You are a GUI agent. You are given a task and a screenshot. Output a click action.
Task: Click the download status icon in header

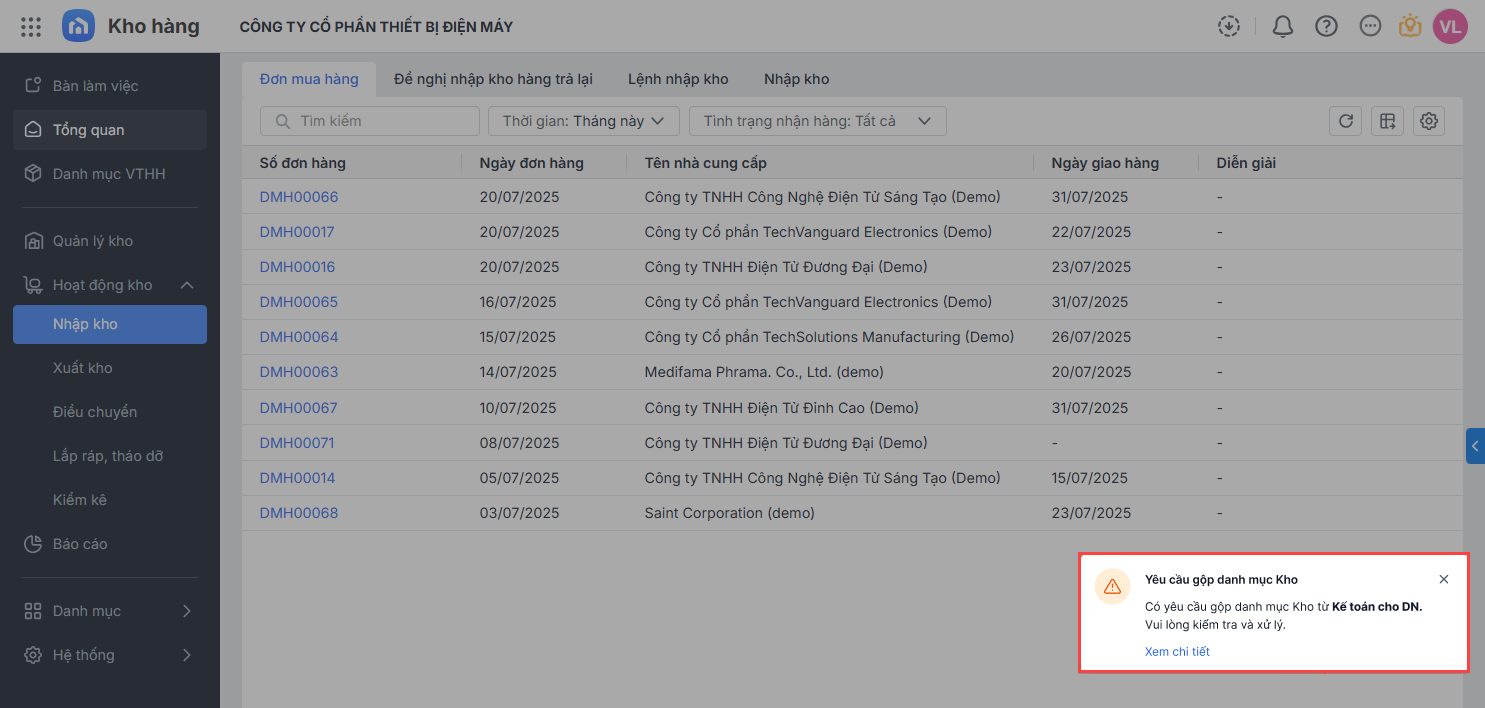coord(1229,27)
